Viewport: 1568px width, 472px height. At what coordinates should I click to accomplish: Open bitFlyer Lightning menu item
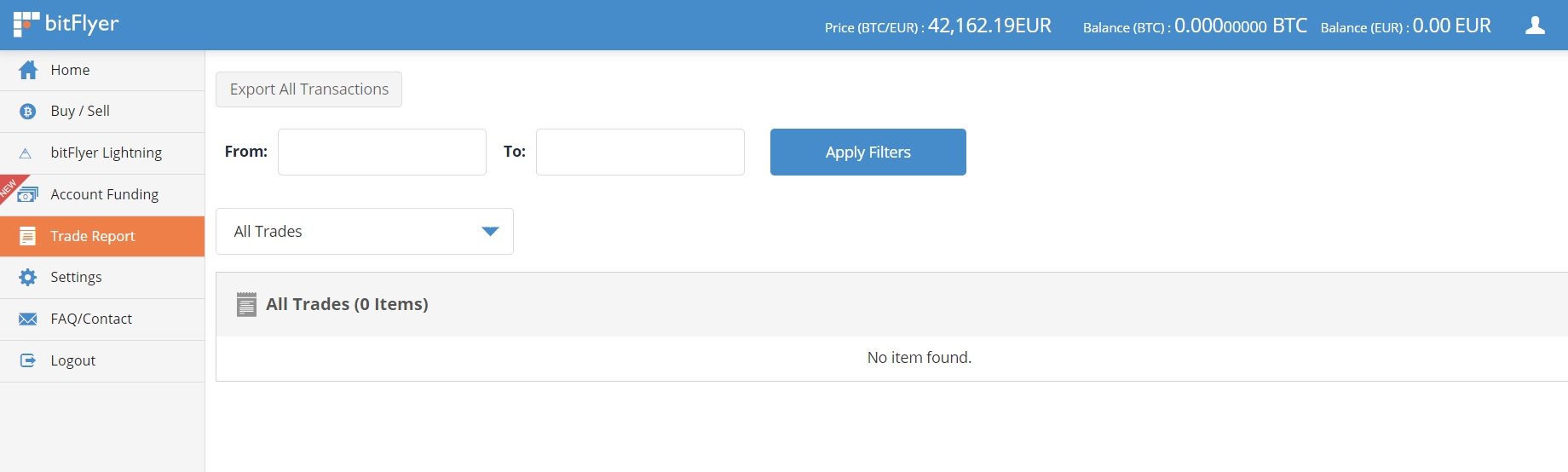coord(102,153)
